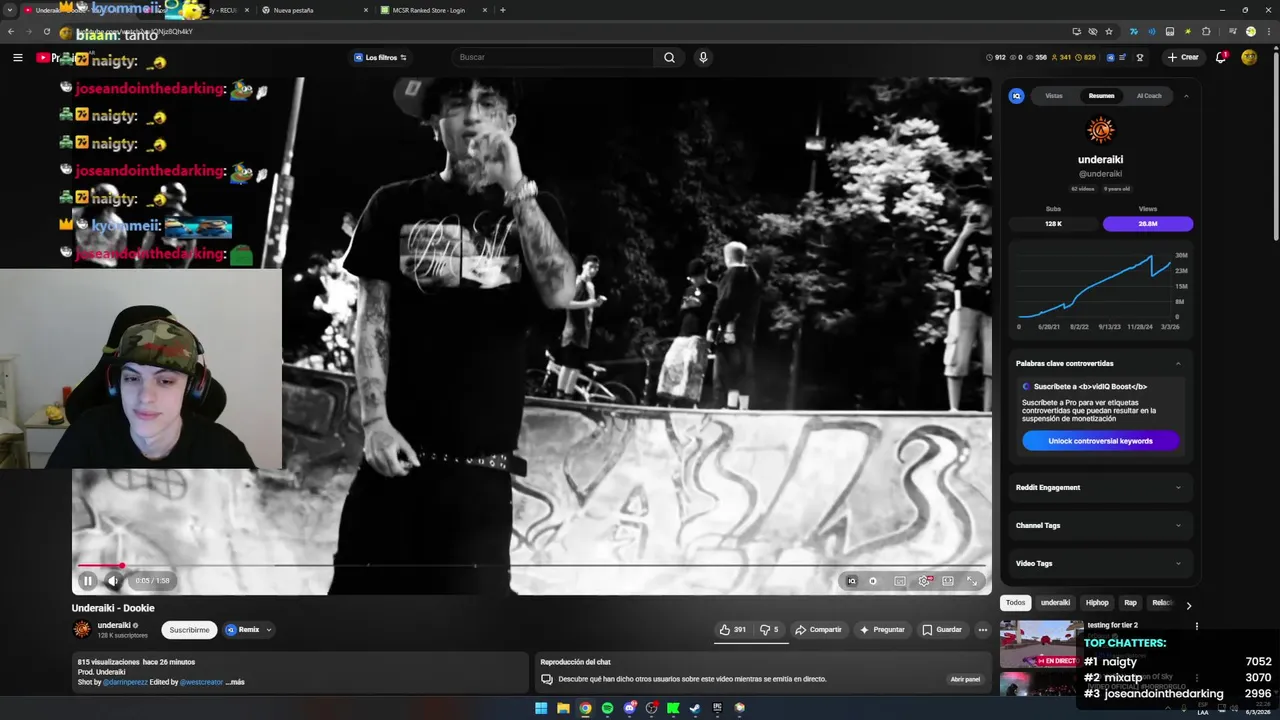1280x720 pixels.
Task: Open the Chrome three-dot menu
Action: tap(1267, 31)
